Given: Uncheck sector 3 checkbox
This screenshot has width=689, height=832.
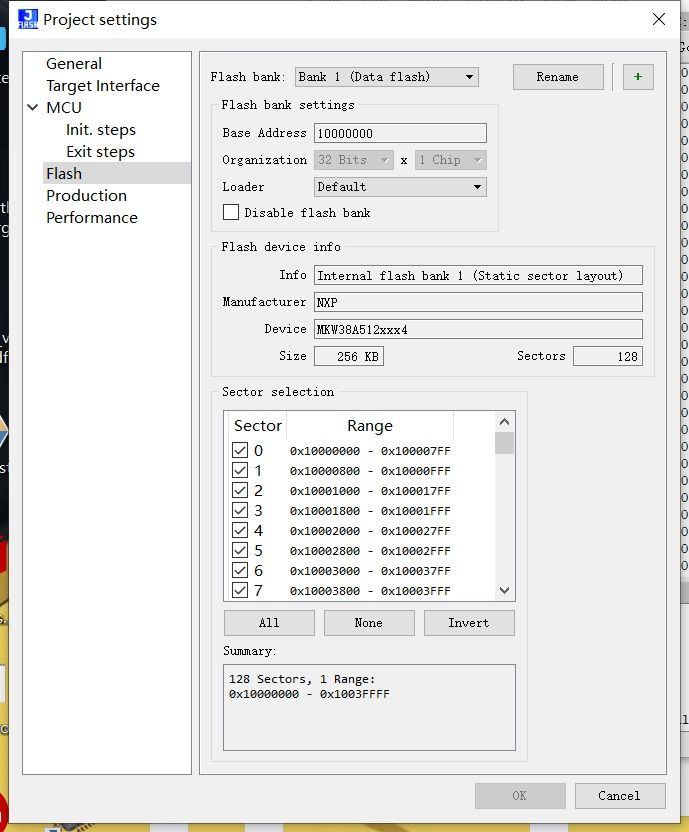Looking at the screenshot, I should [240, 510].
